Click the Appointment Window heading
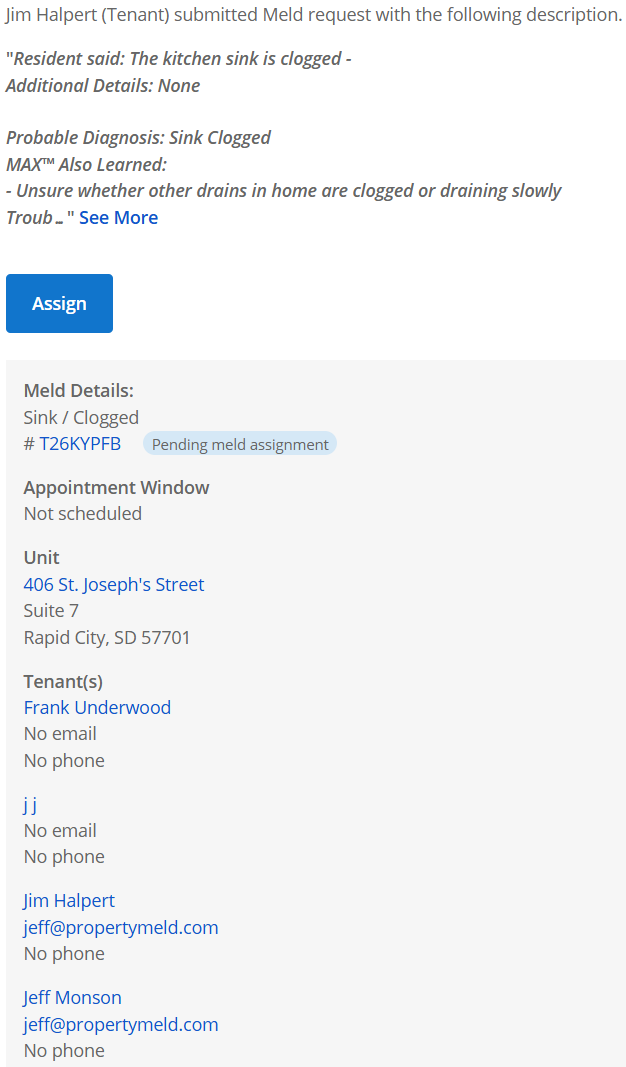This screenshot has width=626, height=1067. click(116, 487)
